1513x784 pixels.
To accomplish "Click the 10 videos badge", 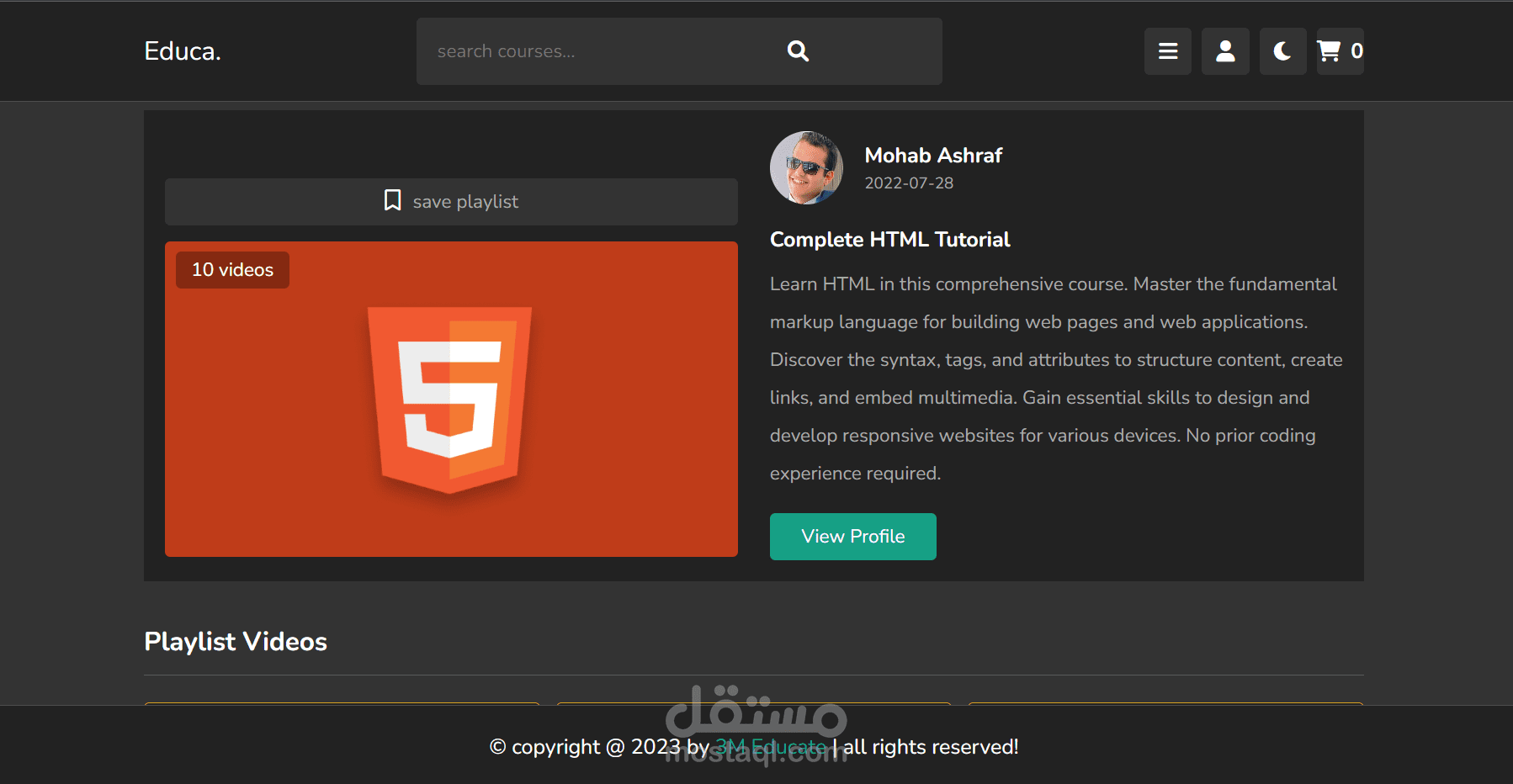I will pos(232,270).
